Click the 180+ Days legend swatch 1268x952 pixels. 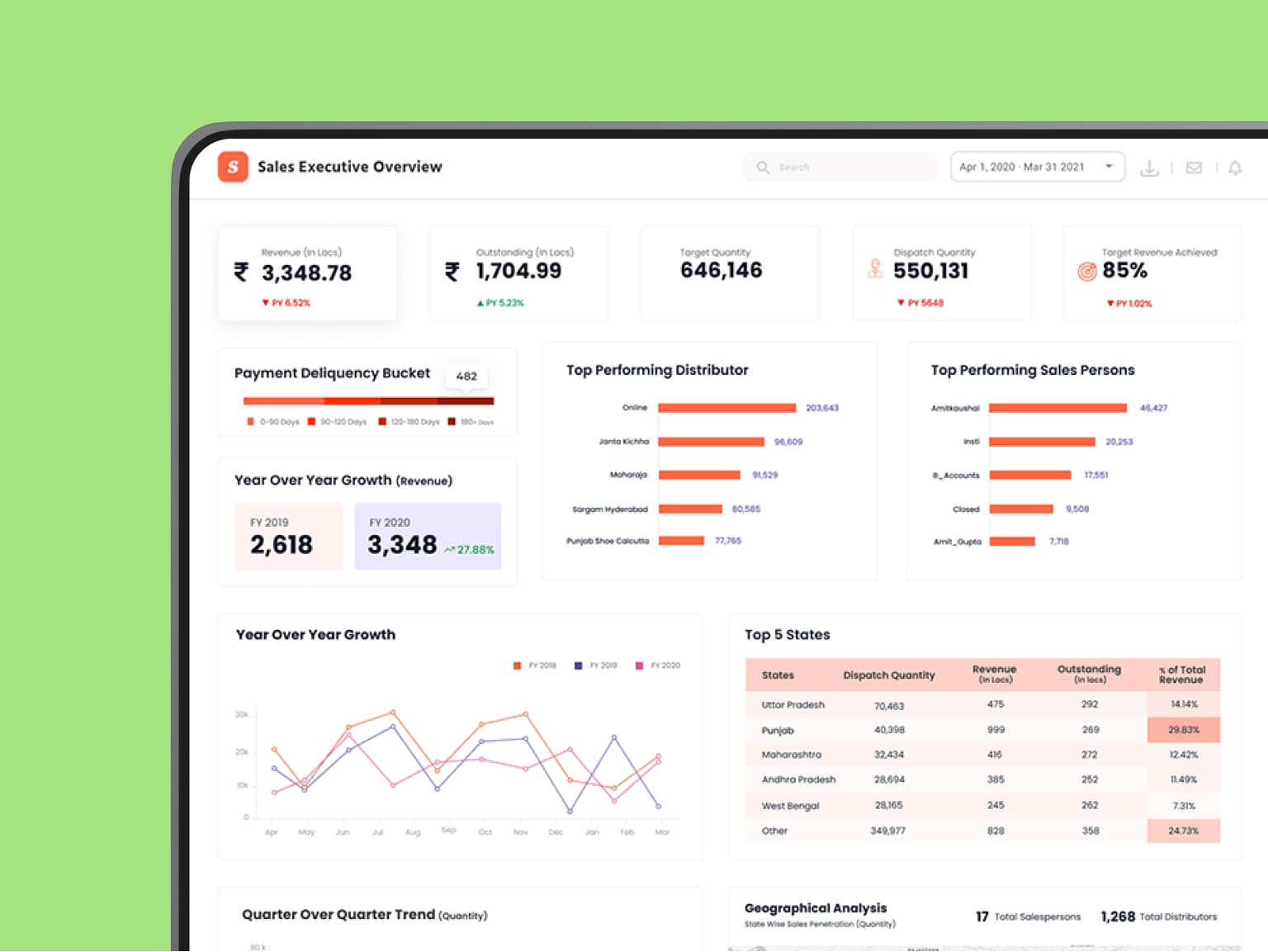click(x=452, y=422)
